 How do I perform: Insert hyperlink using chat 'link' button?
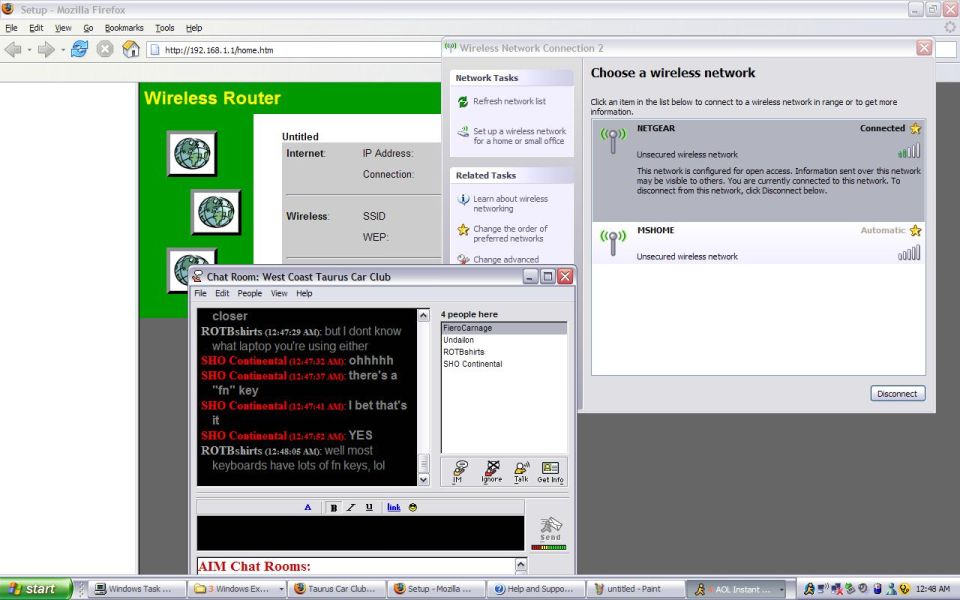pos(394,508)
